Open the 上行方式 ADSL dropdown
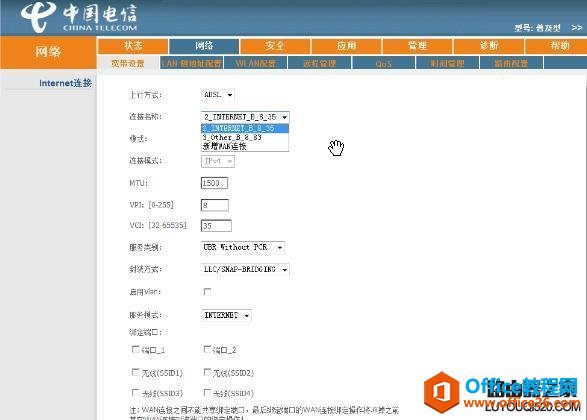The image size is (587, 420). [x=218, y=95]
